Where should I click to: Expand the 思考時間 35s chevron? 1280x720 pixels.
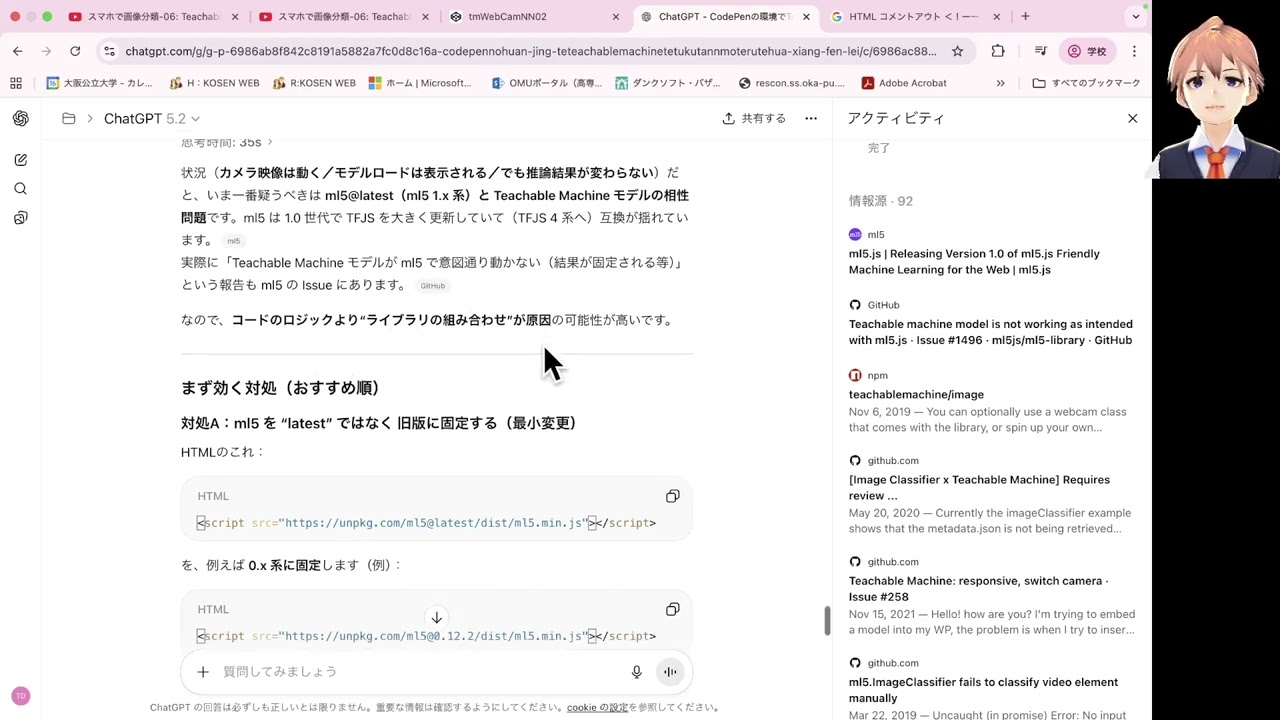point(269,143)
